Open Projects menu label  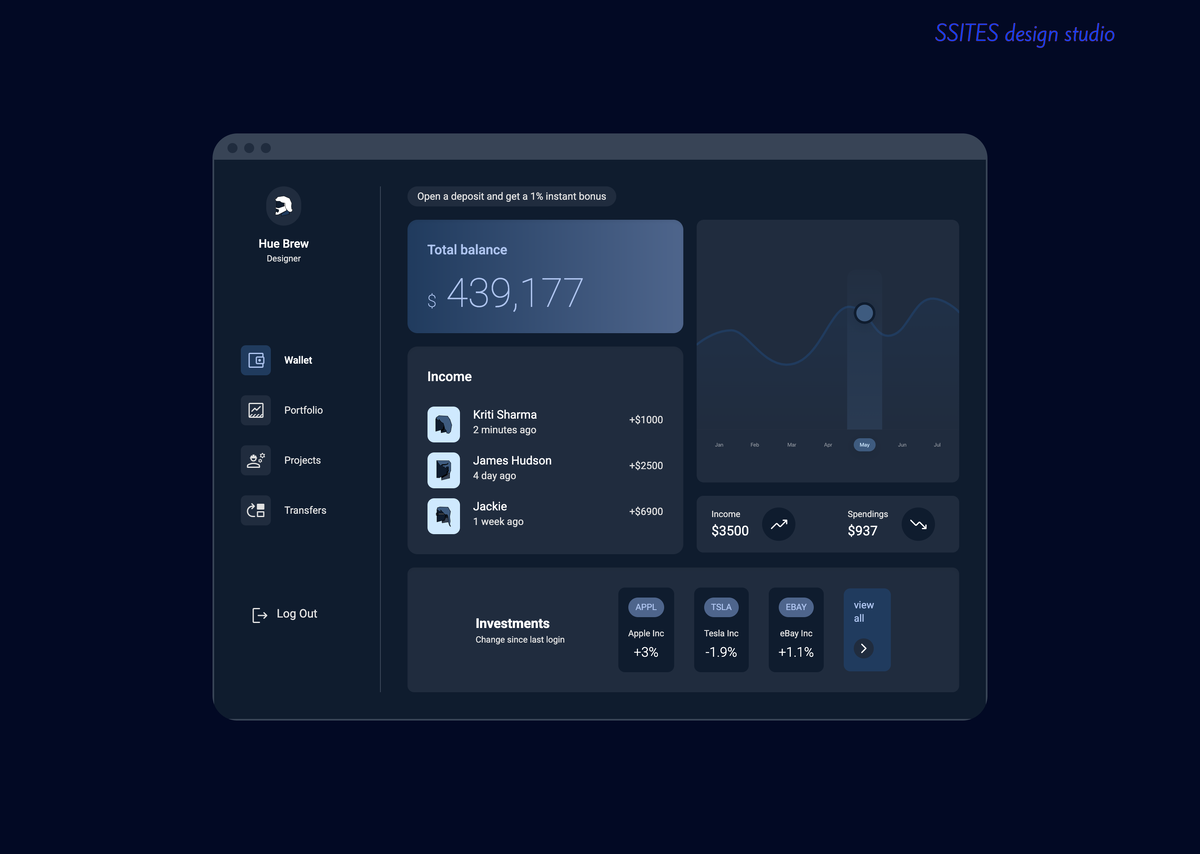[302, 460]
